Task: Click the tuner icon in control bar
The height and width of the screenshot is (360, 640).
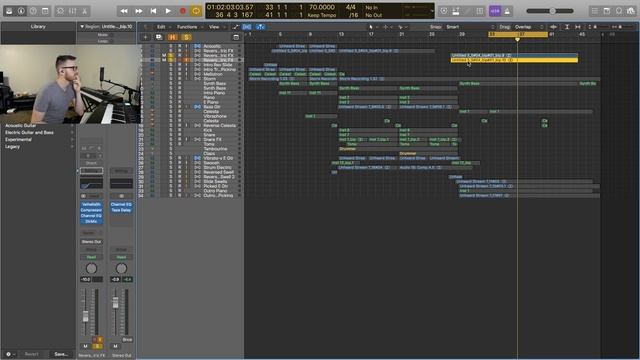Action: tap(468, 11)
